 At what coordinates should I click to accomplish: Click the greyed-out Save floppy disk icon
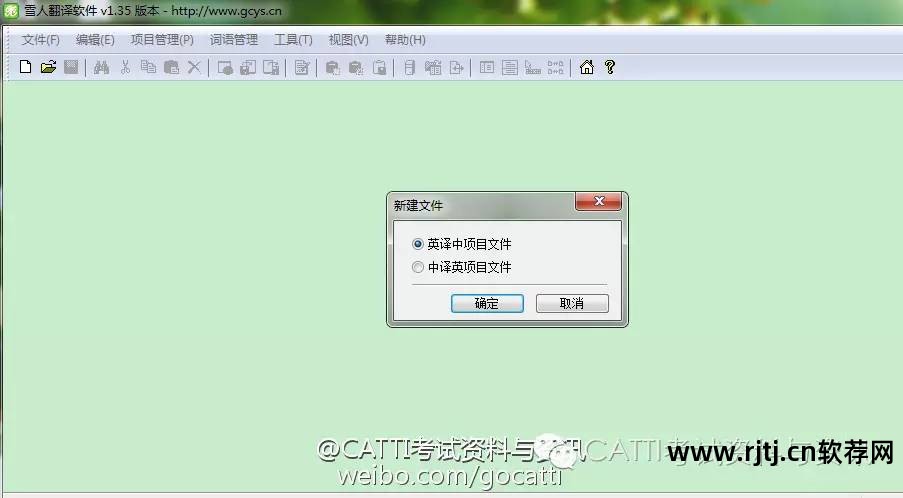71,67
